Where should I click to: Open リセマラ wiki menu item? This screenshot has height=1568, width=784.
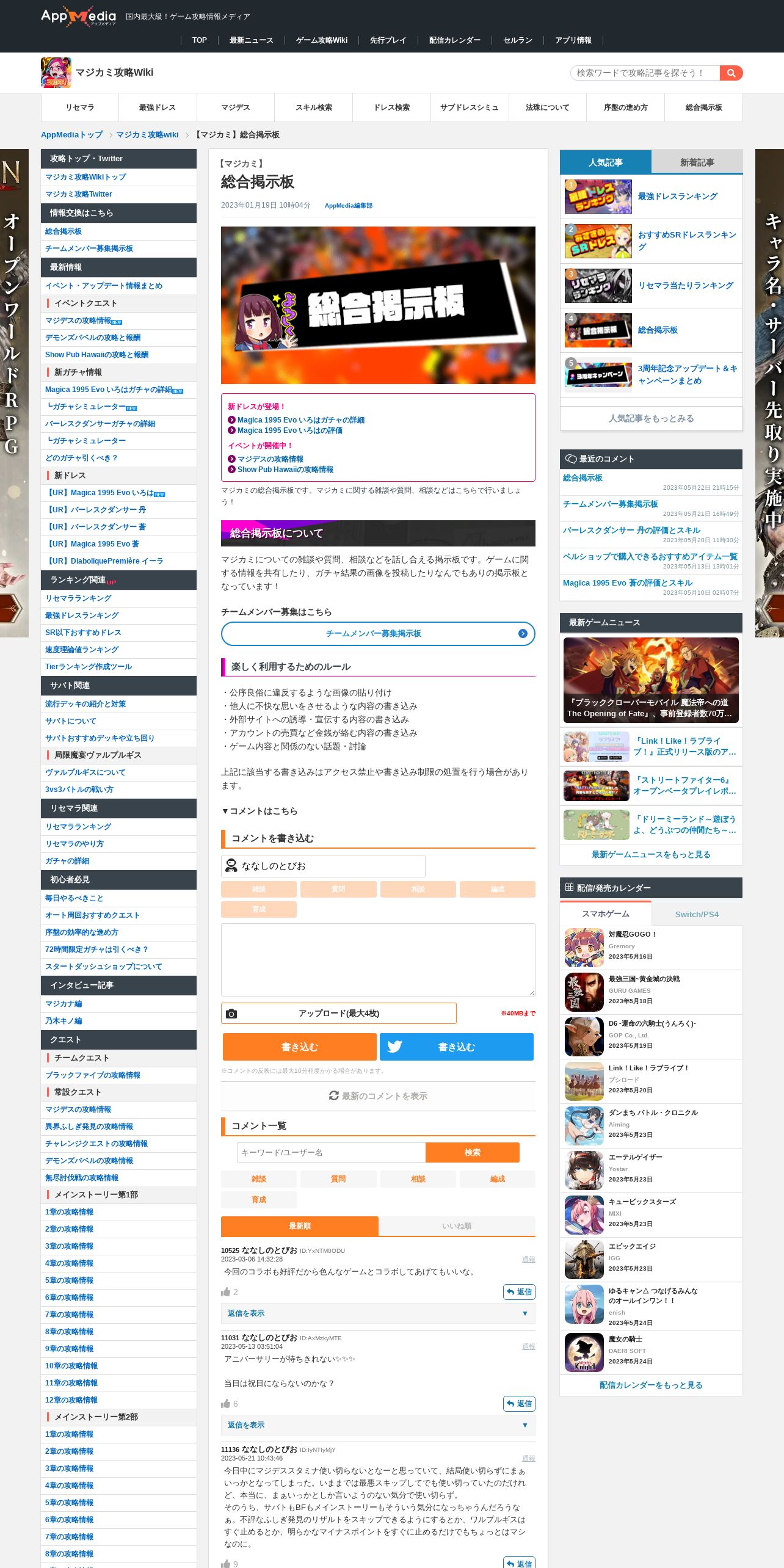(x=80, y=107)
